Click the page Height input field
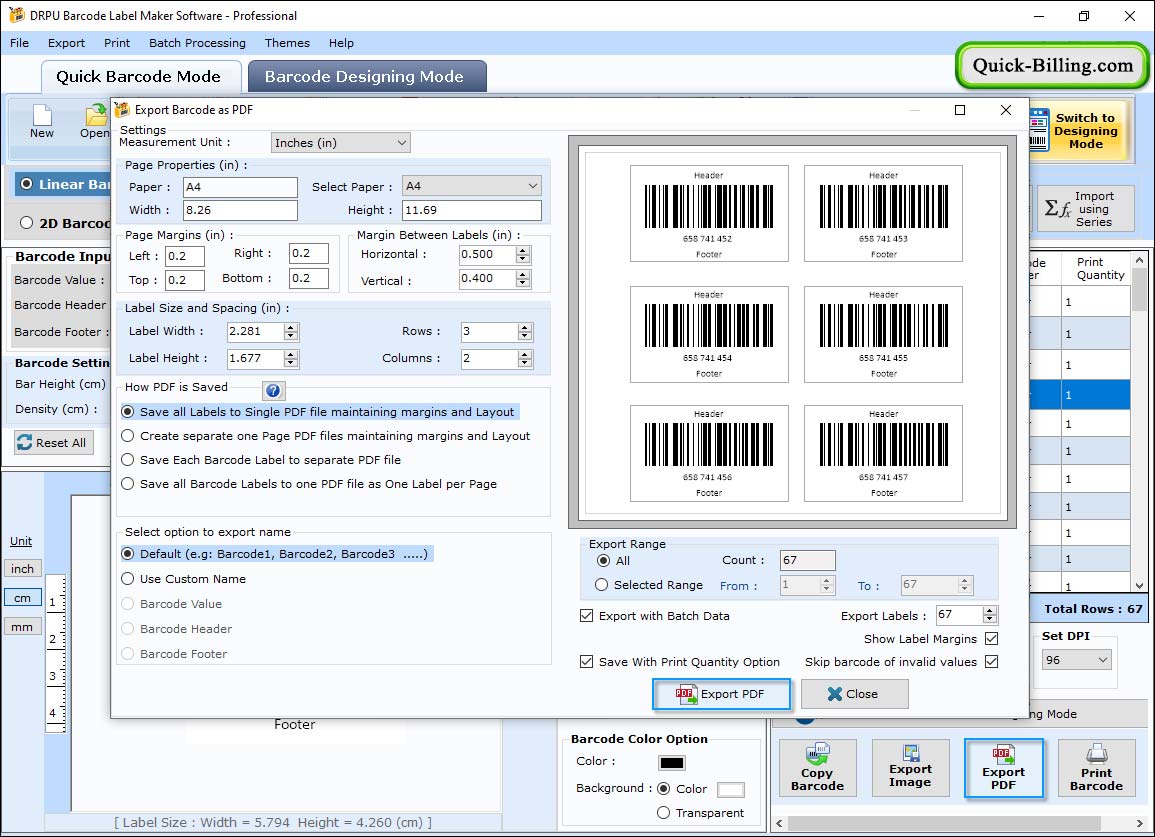 coord(471,210)
